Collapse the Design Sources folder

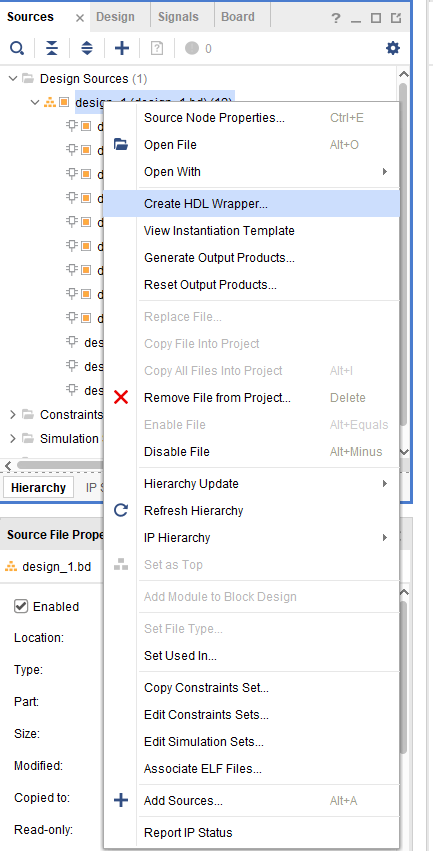point(13,79)
